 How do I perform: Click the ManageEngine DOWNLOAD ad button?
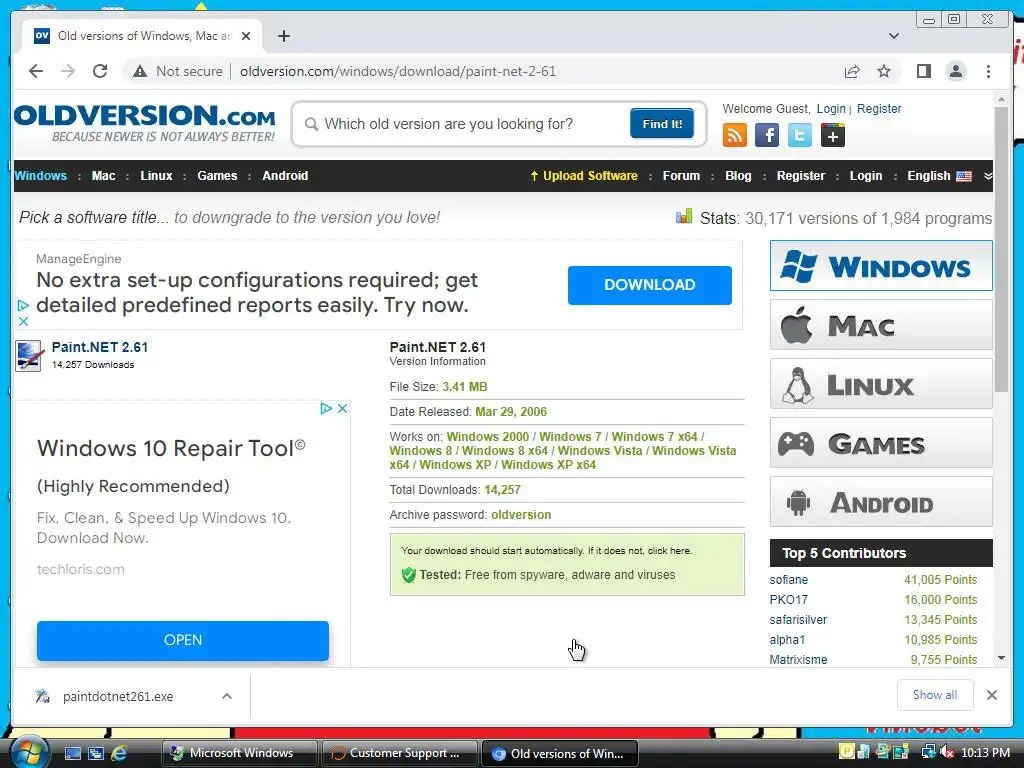point(649,285)
